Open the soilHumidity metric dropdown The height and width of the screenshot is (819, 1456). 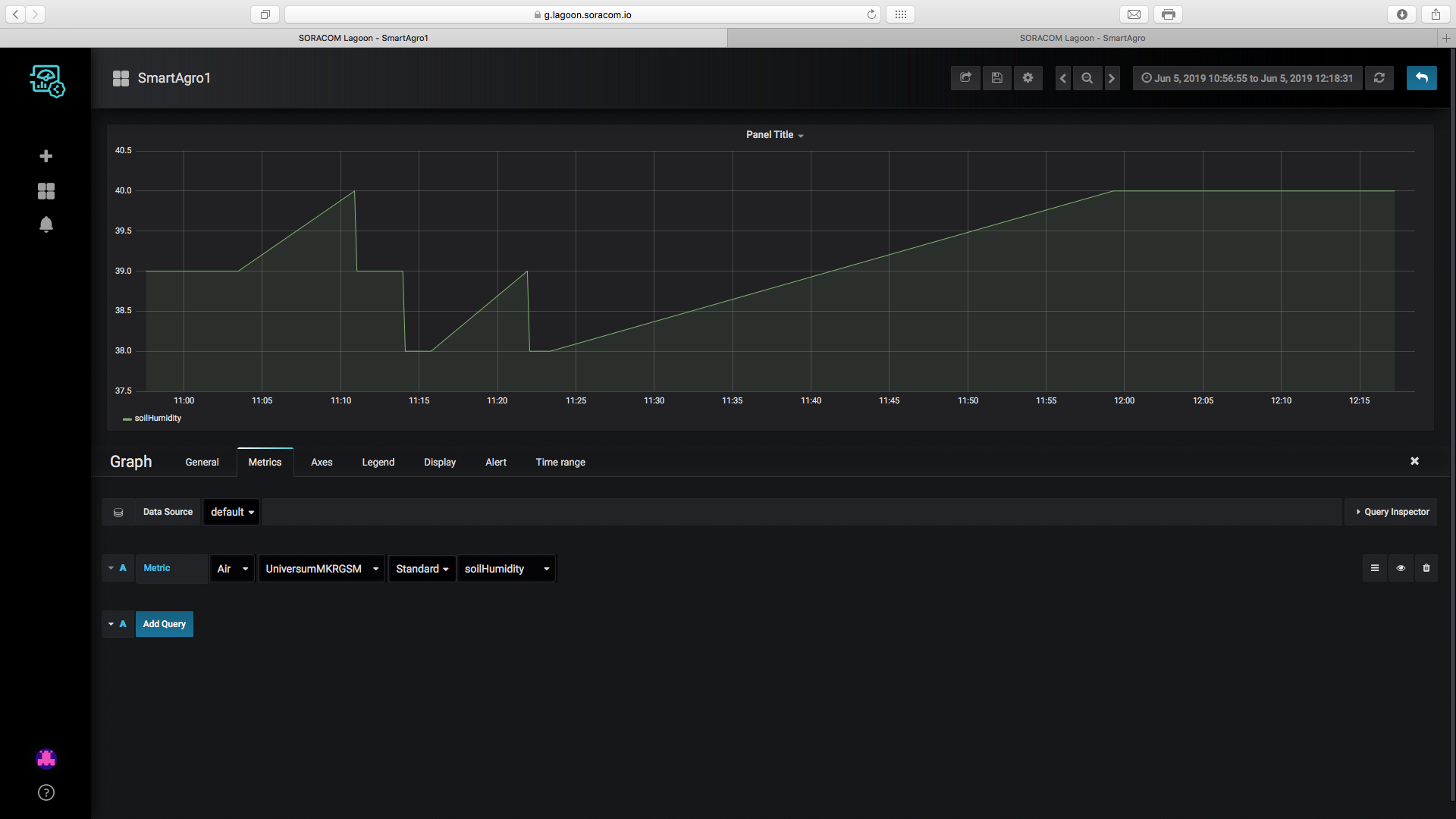coord(507,569)
